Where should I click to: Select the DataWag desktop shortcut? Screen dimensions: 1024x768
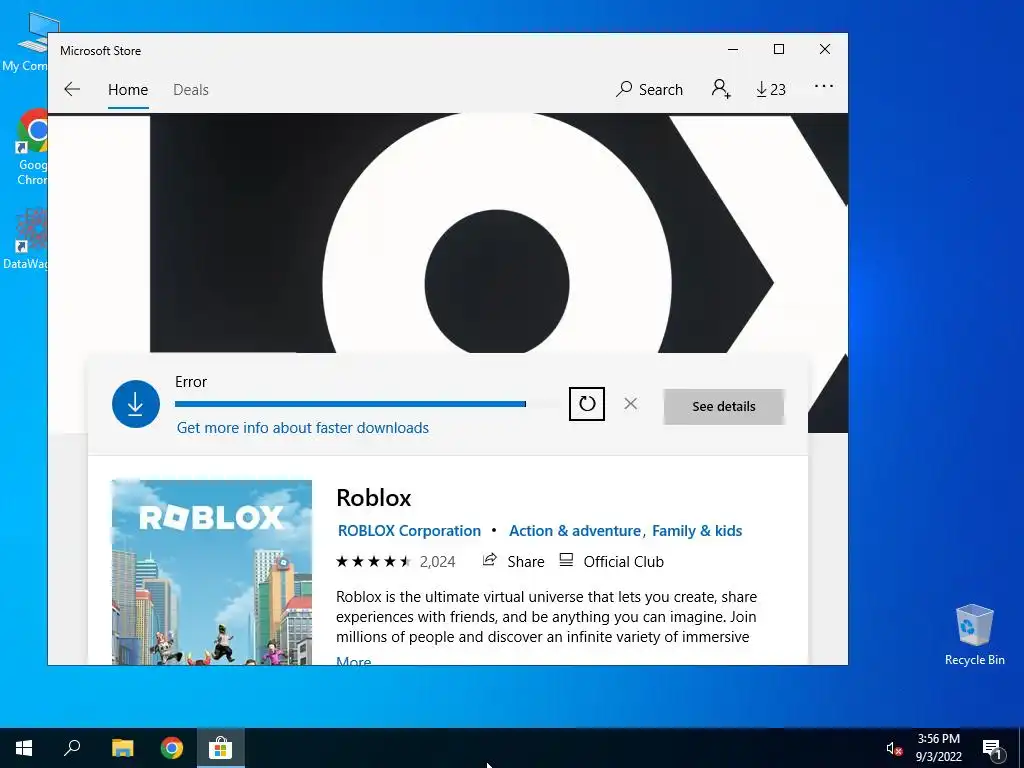click(x=26, y=238)
